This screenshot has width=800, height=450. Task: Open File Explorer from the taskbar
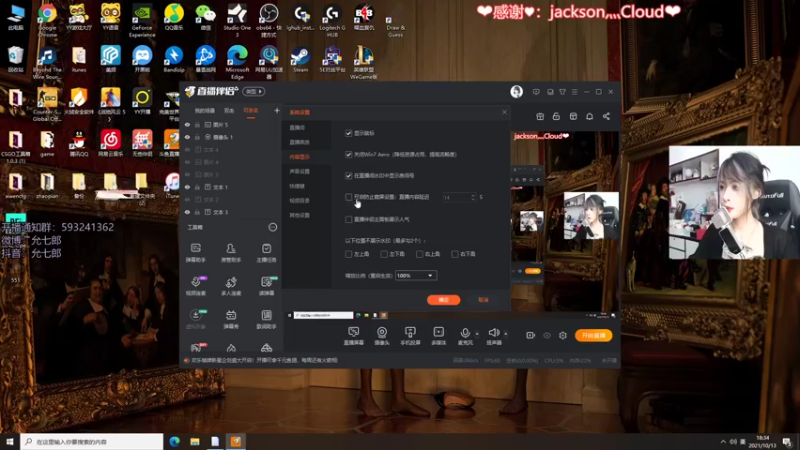coord(195,441)
